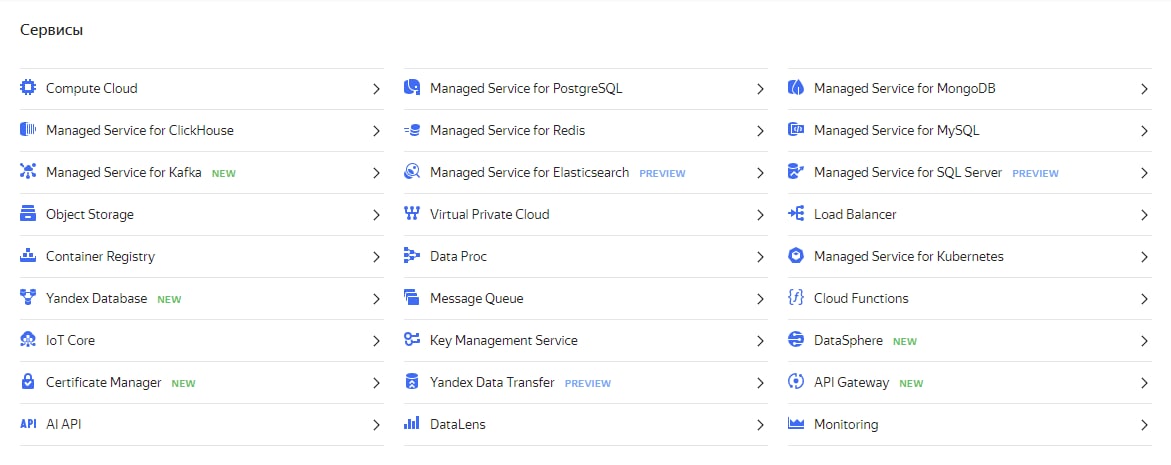Open Key Management Service

(x=586, y=340)
